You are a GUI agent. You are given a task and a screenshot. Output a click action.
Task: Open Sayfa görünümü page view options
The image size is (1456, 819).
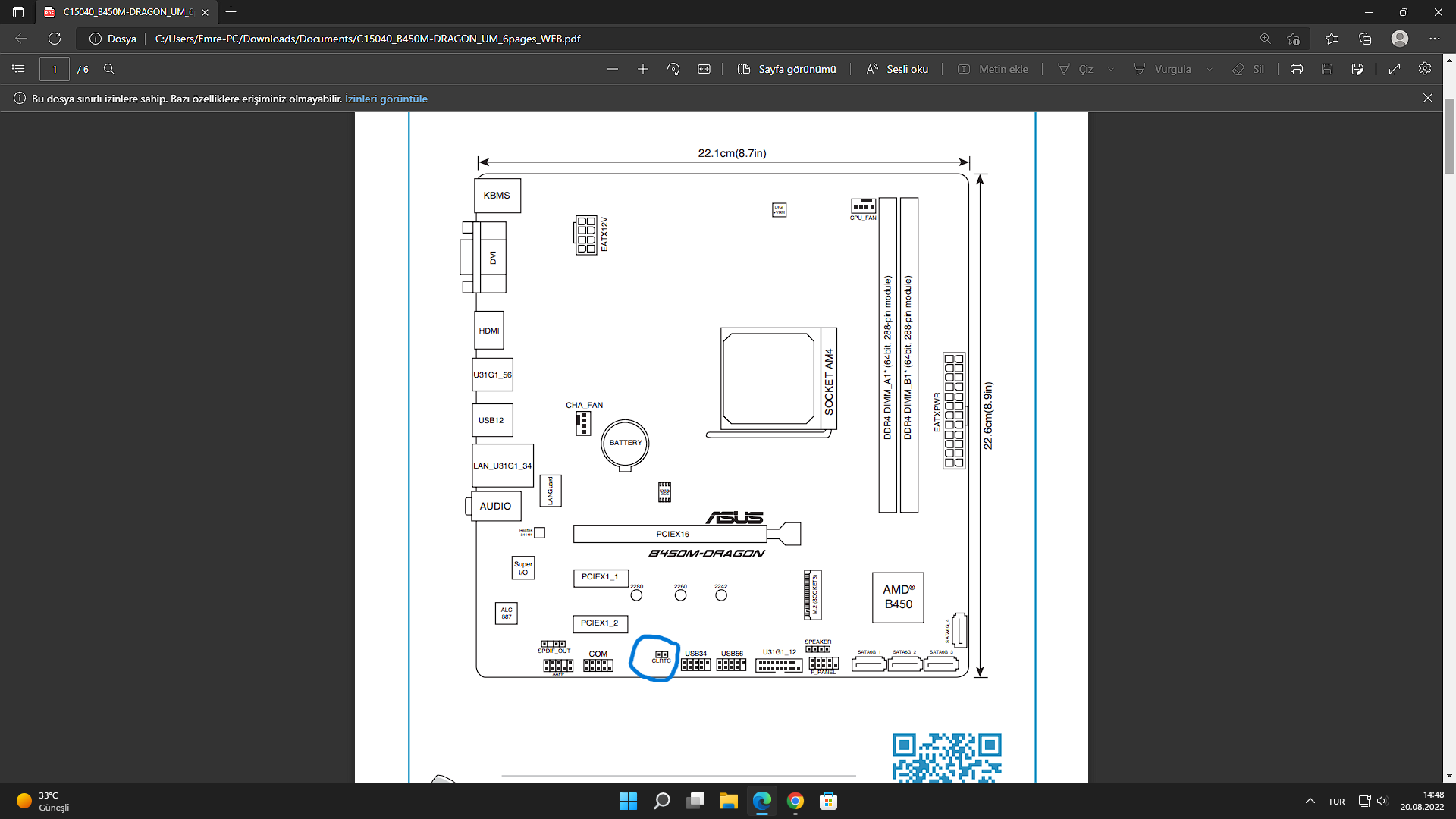pyautogui.click(x=786, y=69)
